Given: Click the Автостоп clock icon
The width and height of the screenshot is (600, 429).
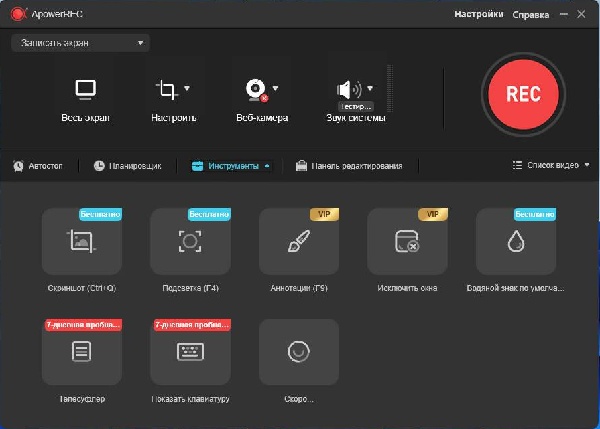Looking at the screenshot, I should (x=18, y=166).
